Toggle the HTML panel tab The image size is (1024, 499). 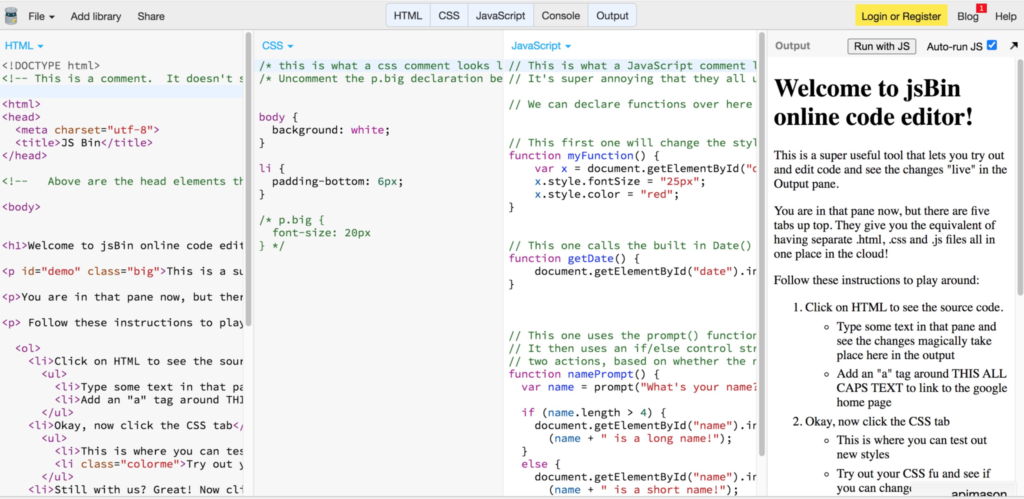coord(408,16)
